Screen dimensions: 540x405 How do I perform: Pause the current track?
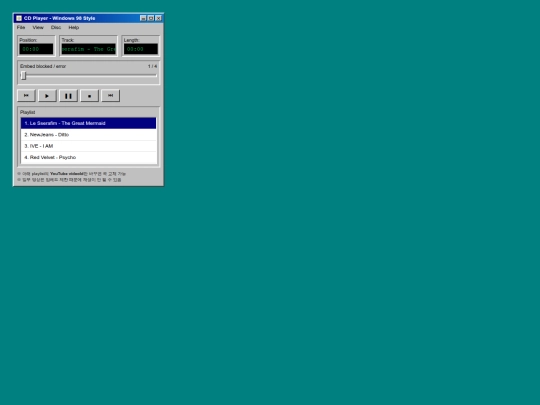click(x=68, y=96)
